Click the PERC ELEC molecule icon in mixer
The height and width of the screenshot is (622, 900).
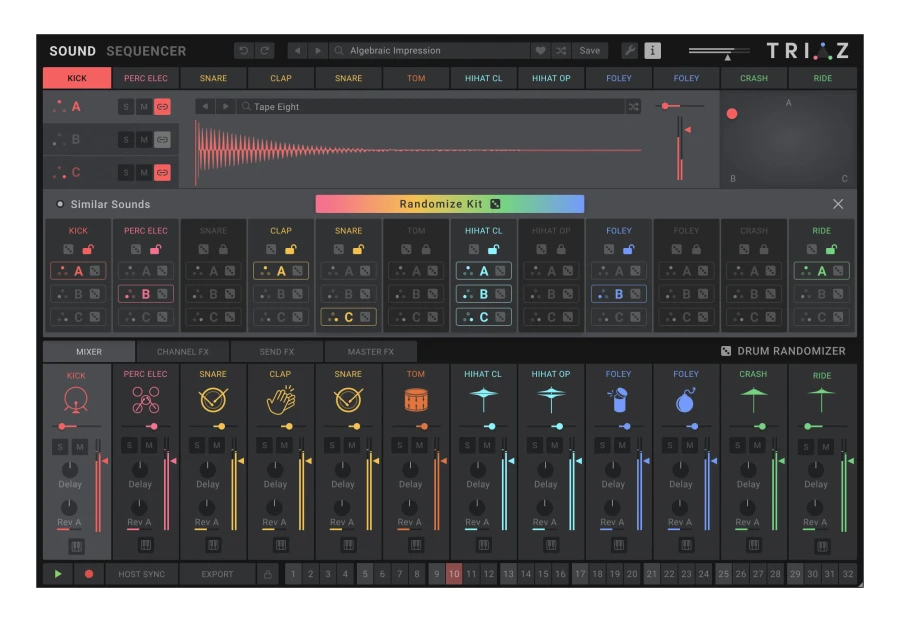[x=146, y=399]
